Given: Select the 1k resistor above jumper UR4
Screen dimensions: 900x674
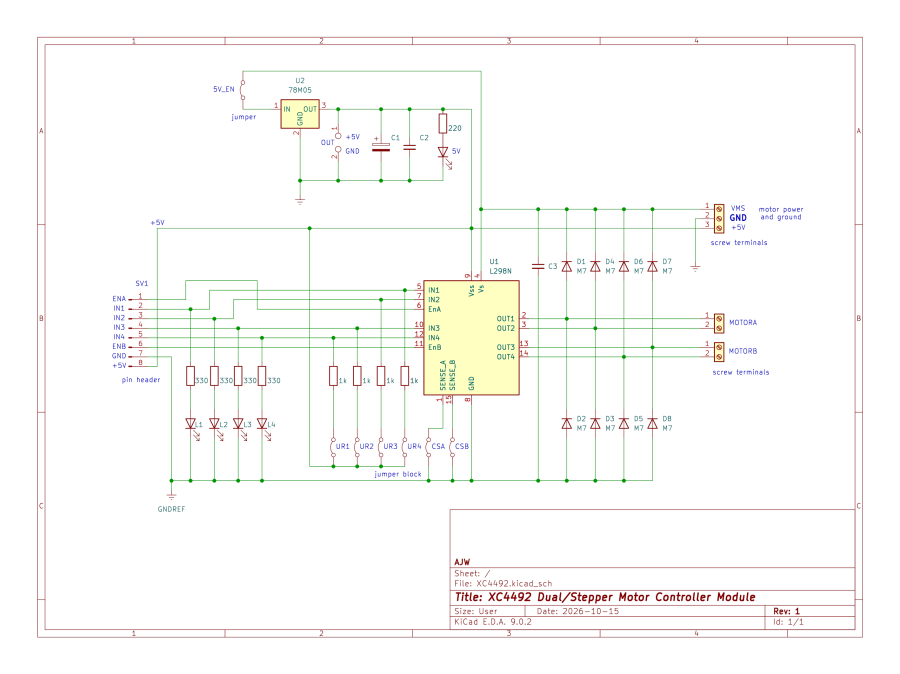Looking at the screenshot, I should pyautogui.click(x=405, y=376).
